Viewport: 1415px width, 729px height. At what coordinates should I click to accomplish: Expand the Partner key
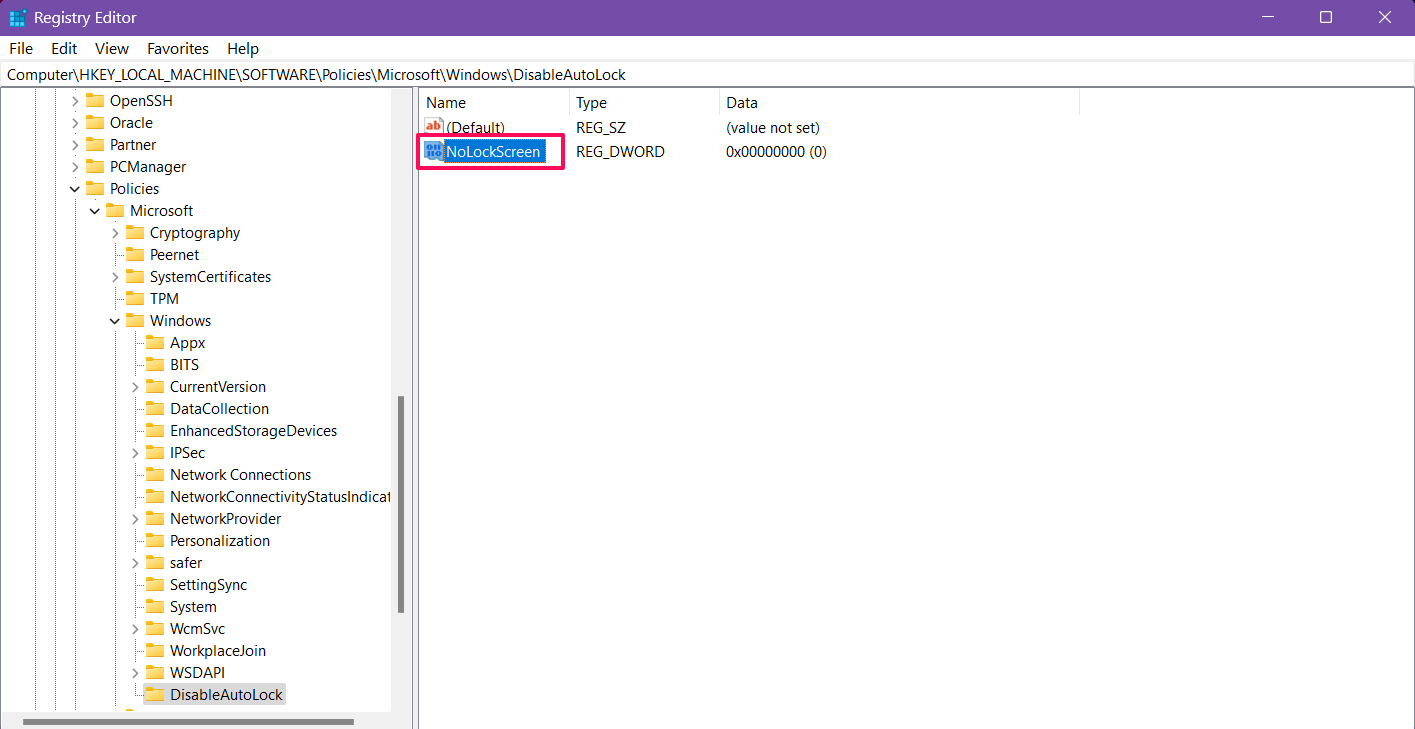[75, 144]
